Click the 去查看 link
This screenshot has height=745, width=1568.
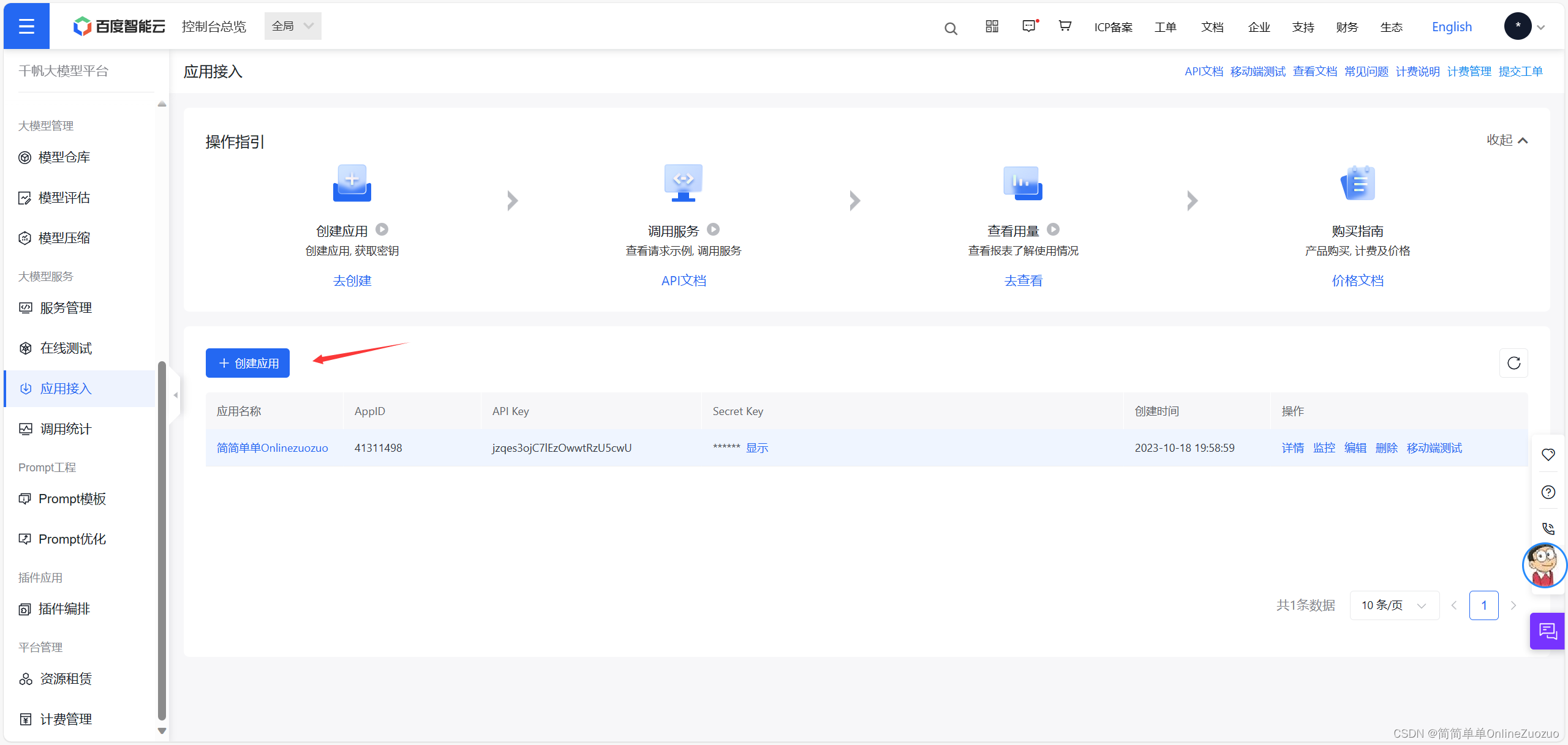[1023, 281]
